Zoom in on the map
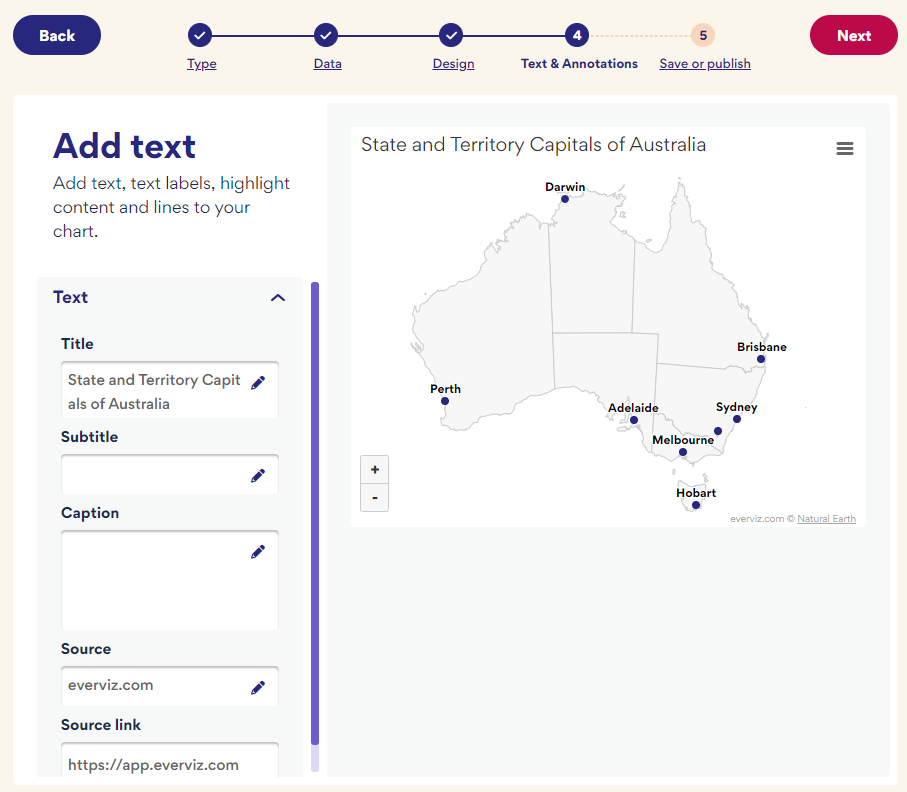This screenshot has height=792, width=907. click(375, 470)
